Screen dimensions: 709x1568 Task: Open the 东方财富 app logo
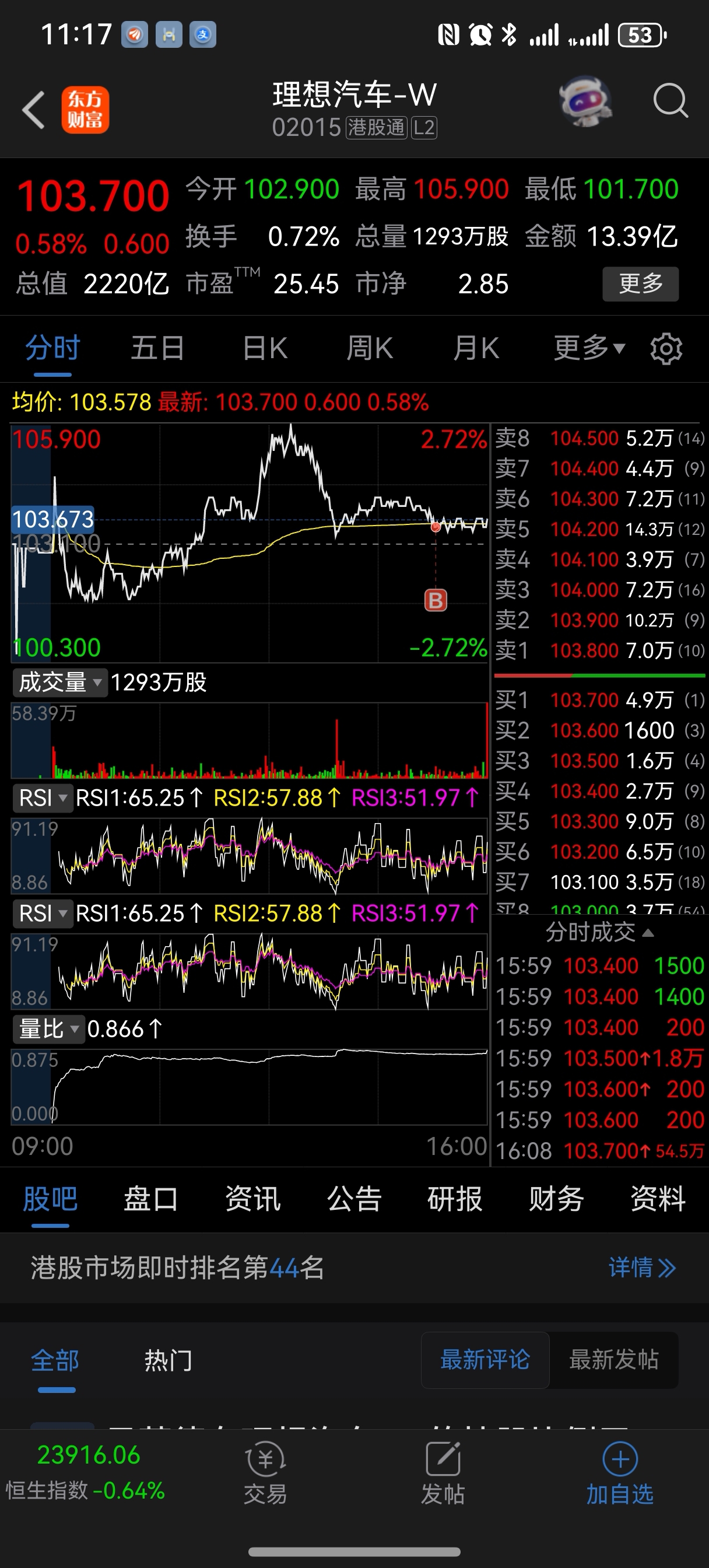(x=85, y=110)
